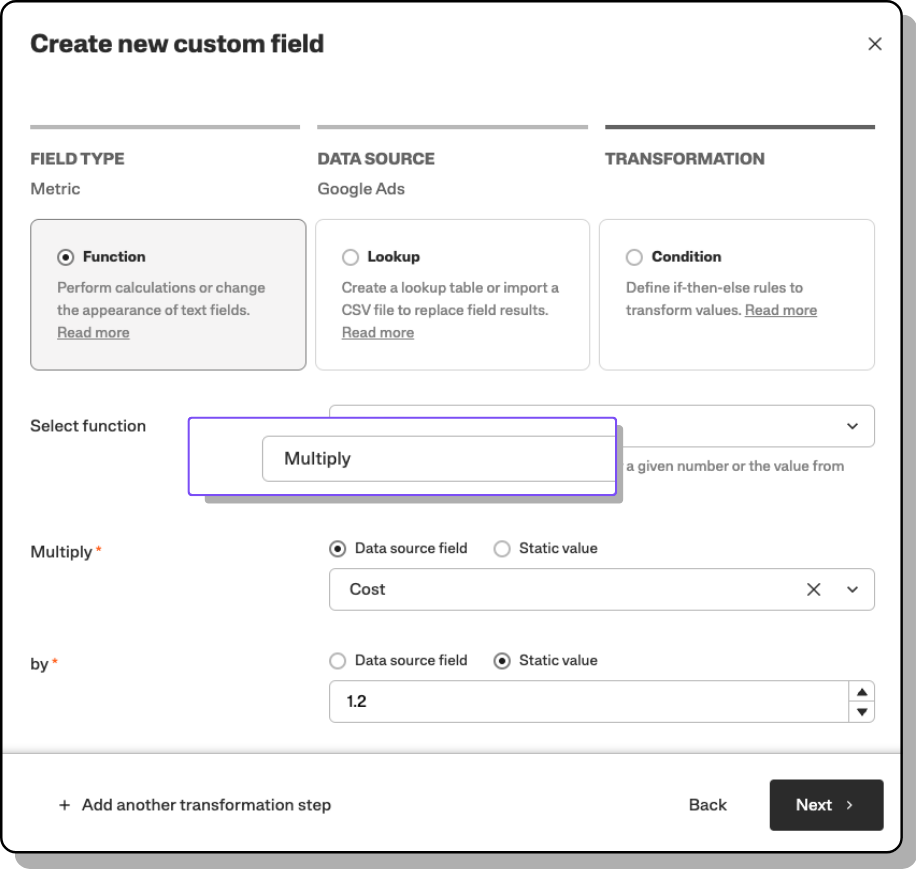
Task: Select the Function transformation option
Action: (67, 257)
